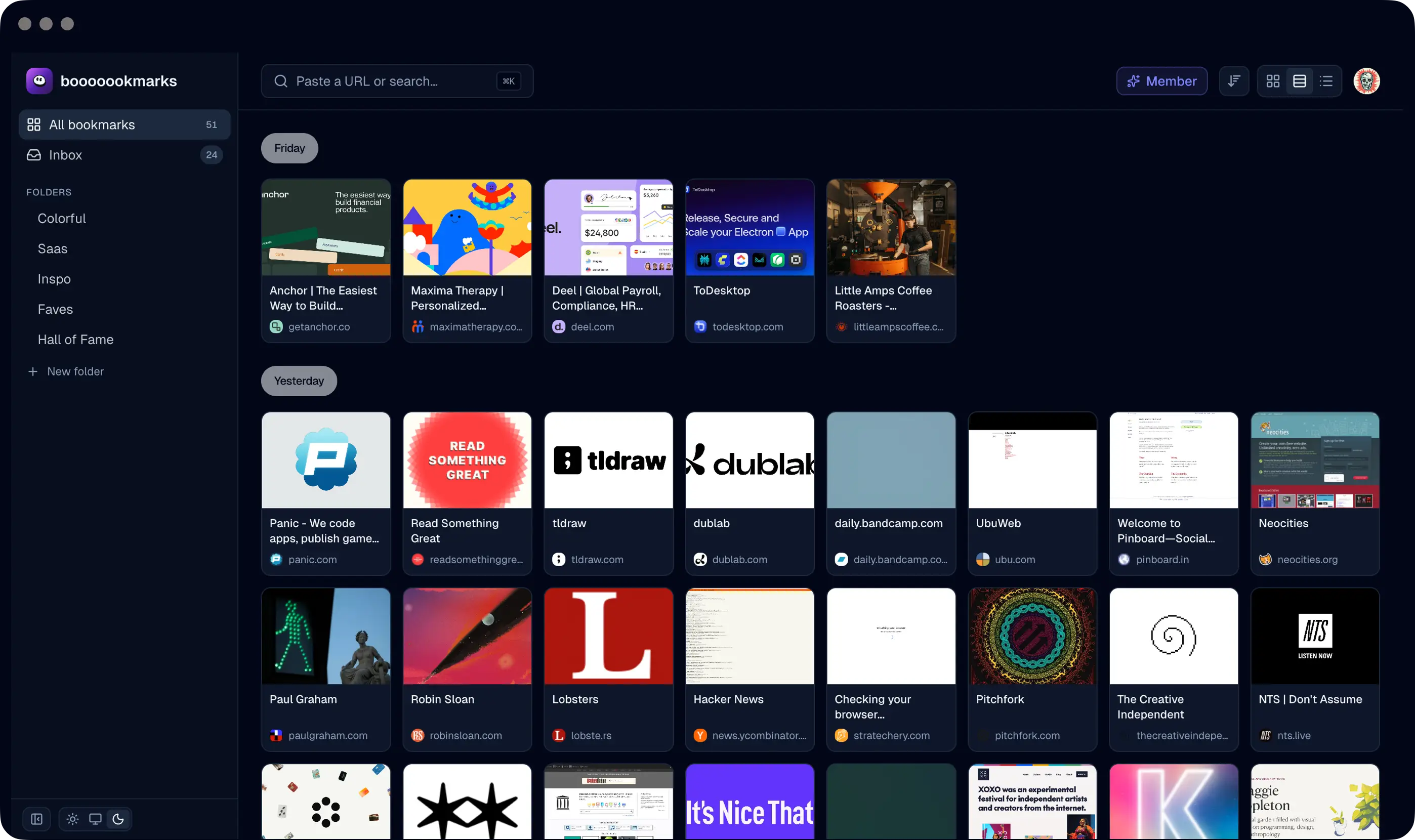Open the user avatar profile menu
Image resolution: width=1415 pixels, height=840 pixels.
pos(1366,81)
